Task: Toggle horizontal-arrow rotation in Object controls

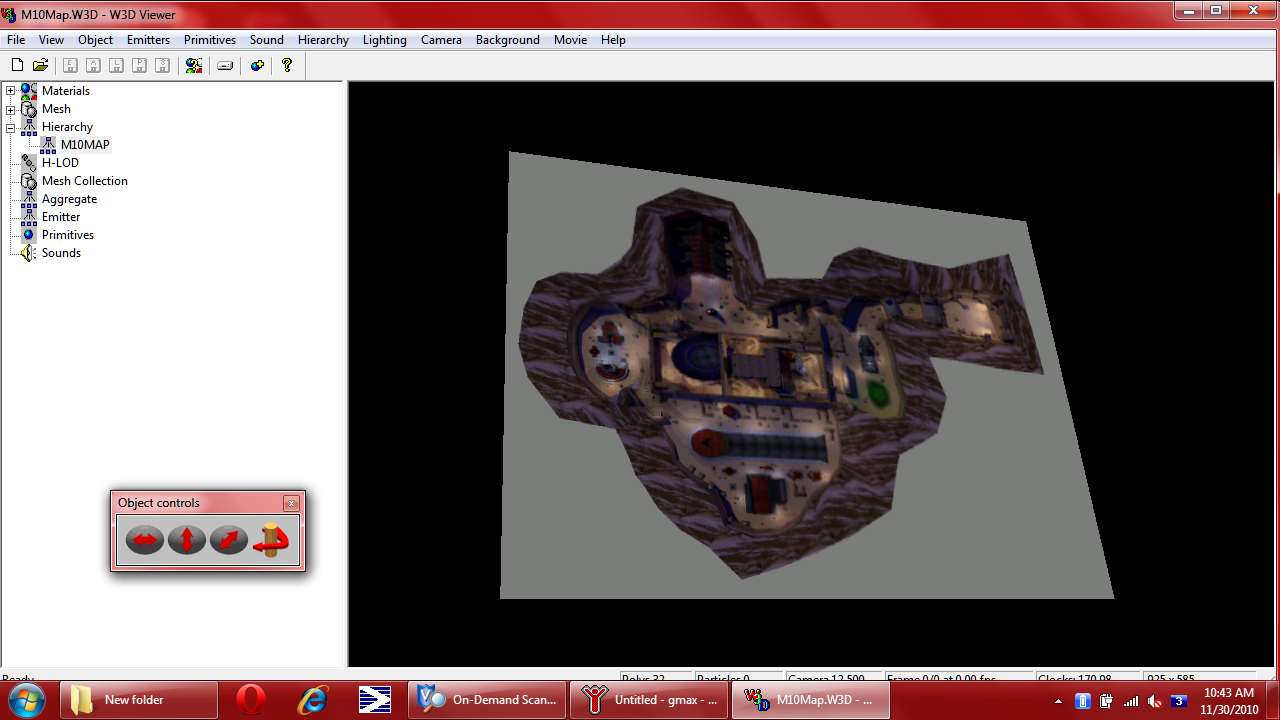Action: pos(145,540)
